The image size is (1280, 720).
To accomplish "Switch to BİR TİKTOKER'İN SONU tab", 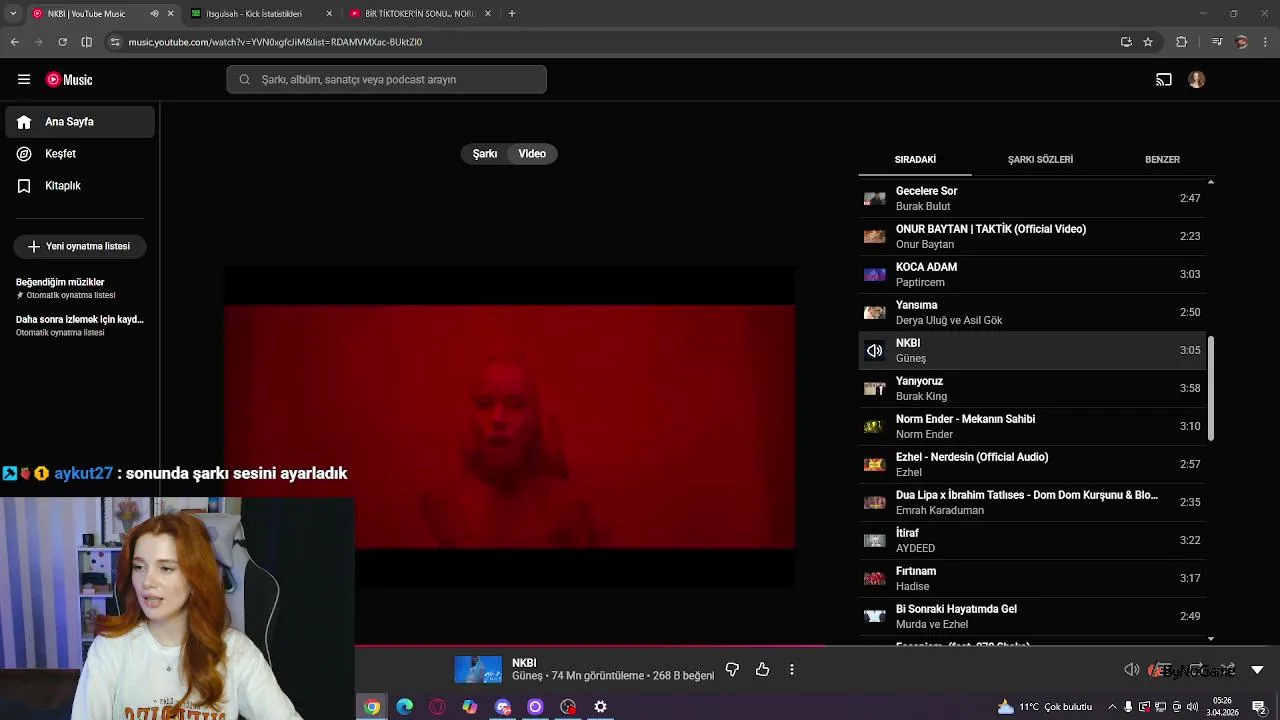I will (420, 14).
